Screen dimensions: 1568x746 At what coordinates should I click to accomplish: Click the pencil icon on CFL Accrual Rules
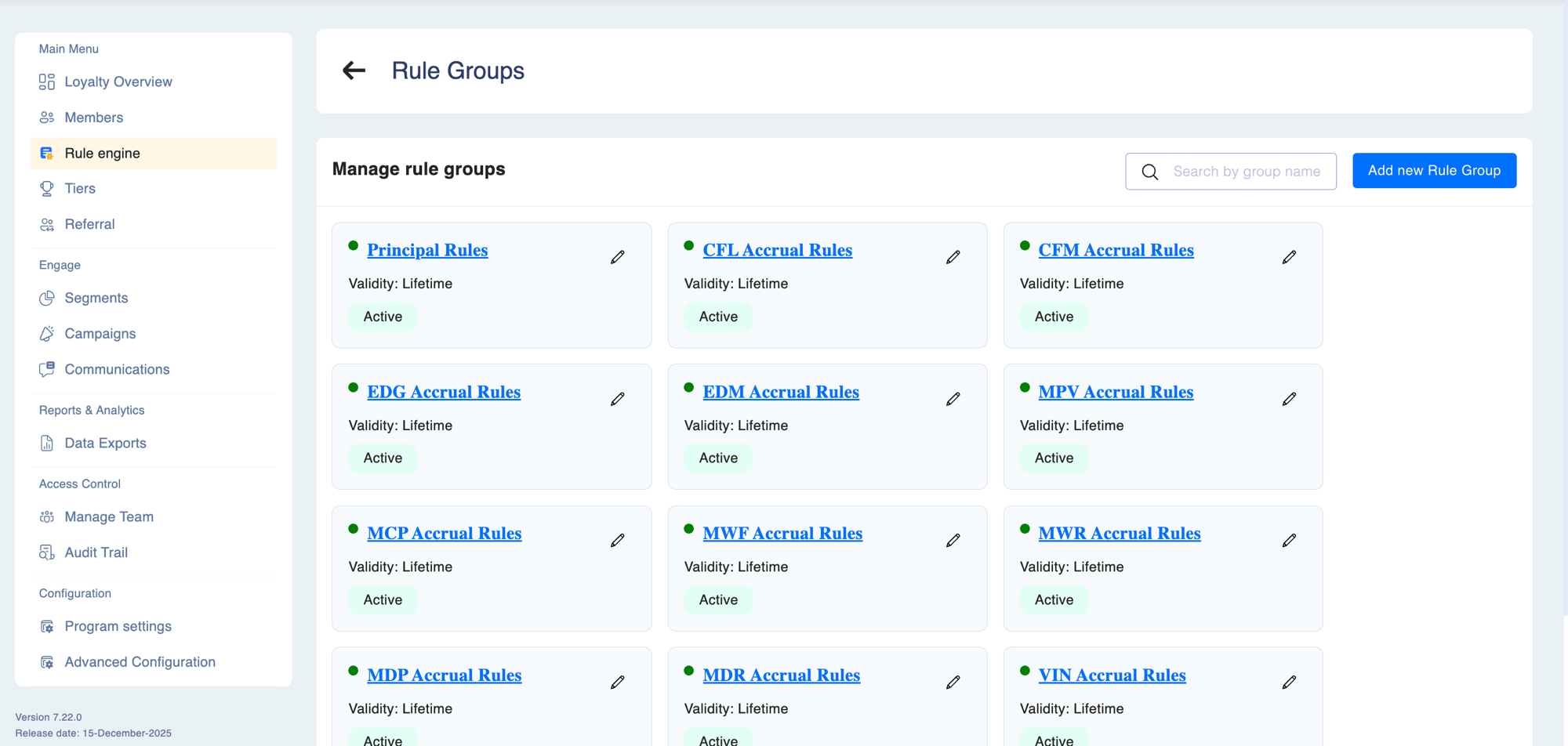[x=953, y=257]
